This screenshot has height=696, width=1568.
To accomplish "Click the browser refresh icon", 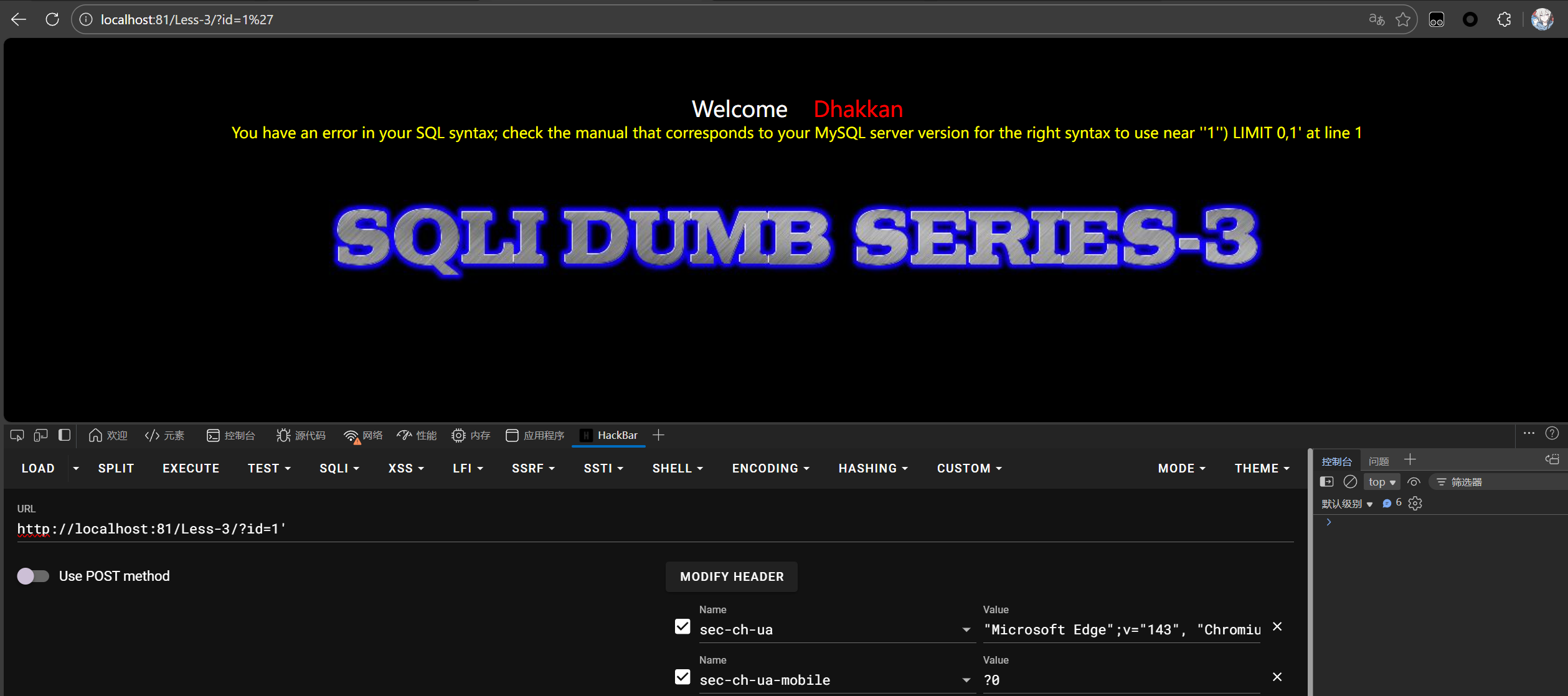I will (x=52, y=19).
